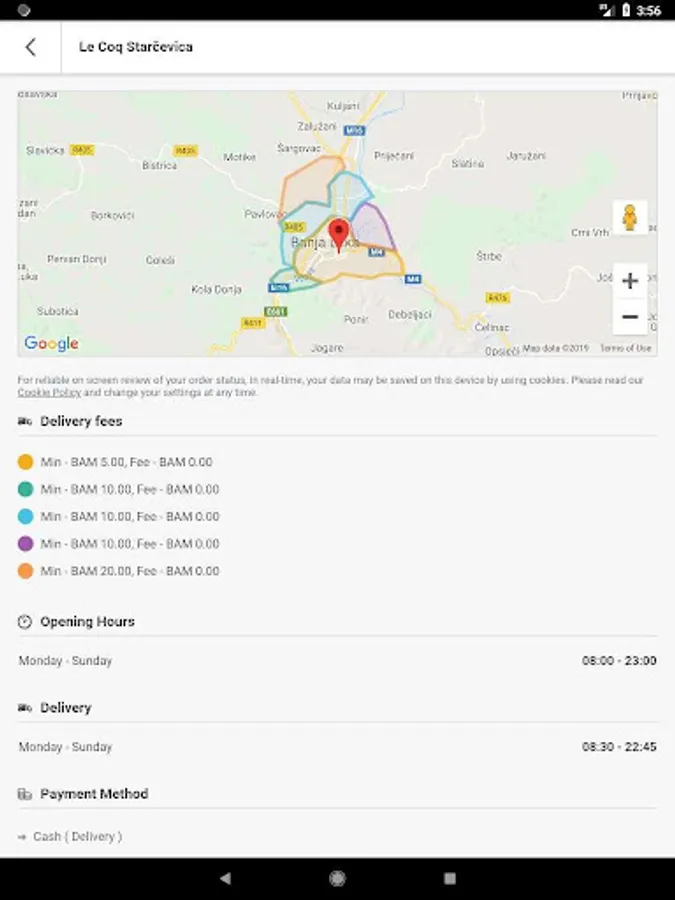Zoom out on the map
The width and height of the screenshot is (675, 900).
pyautogui.click(x=630, y=317)
